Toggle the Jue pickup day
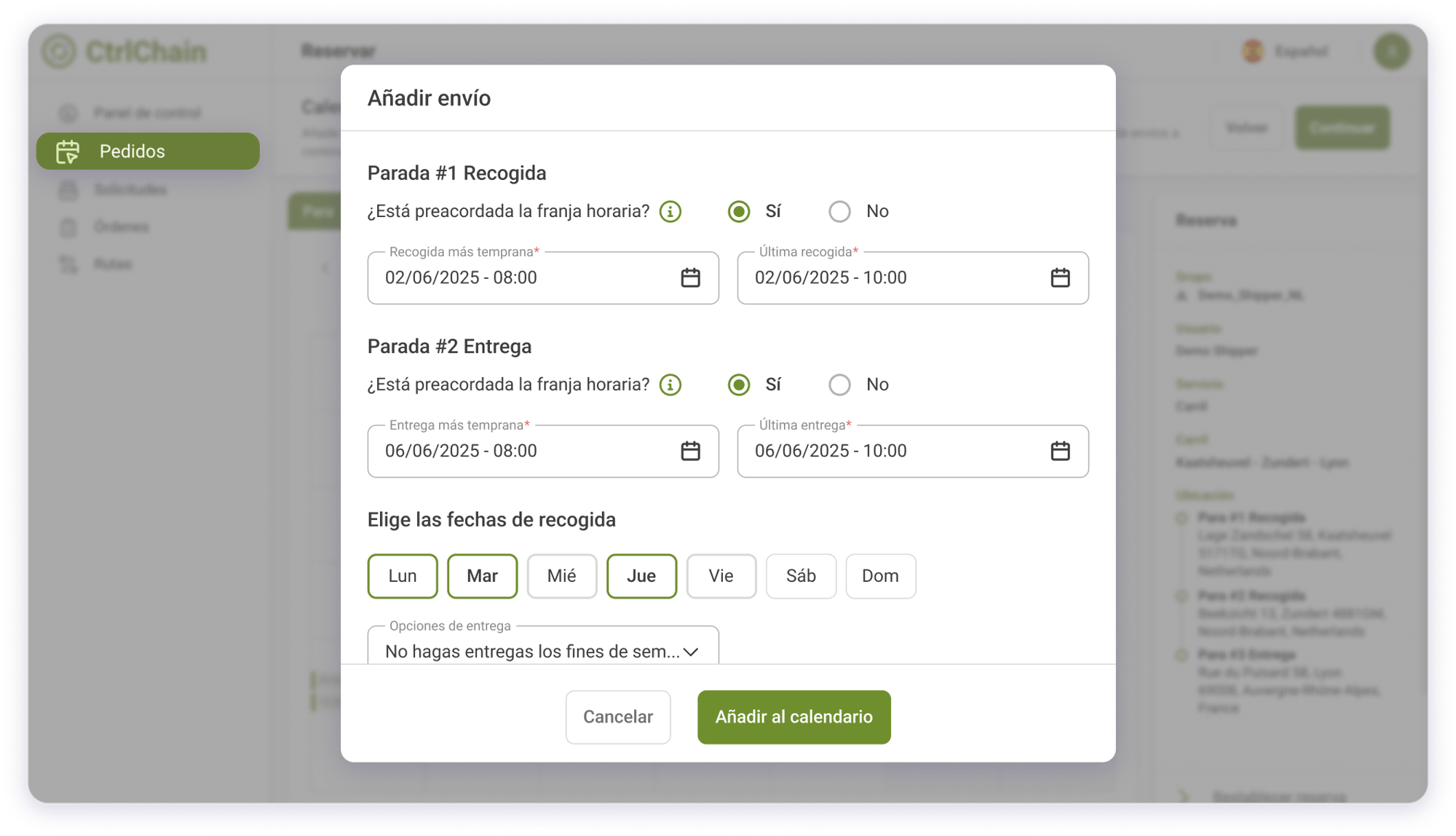 [x=641, y=576]
